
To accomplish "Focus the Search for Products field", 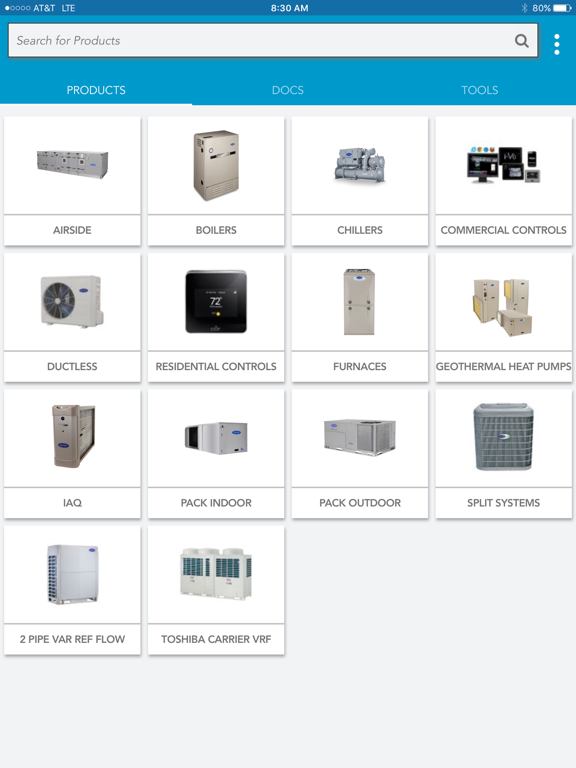I will [273, 41].
